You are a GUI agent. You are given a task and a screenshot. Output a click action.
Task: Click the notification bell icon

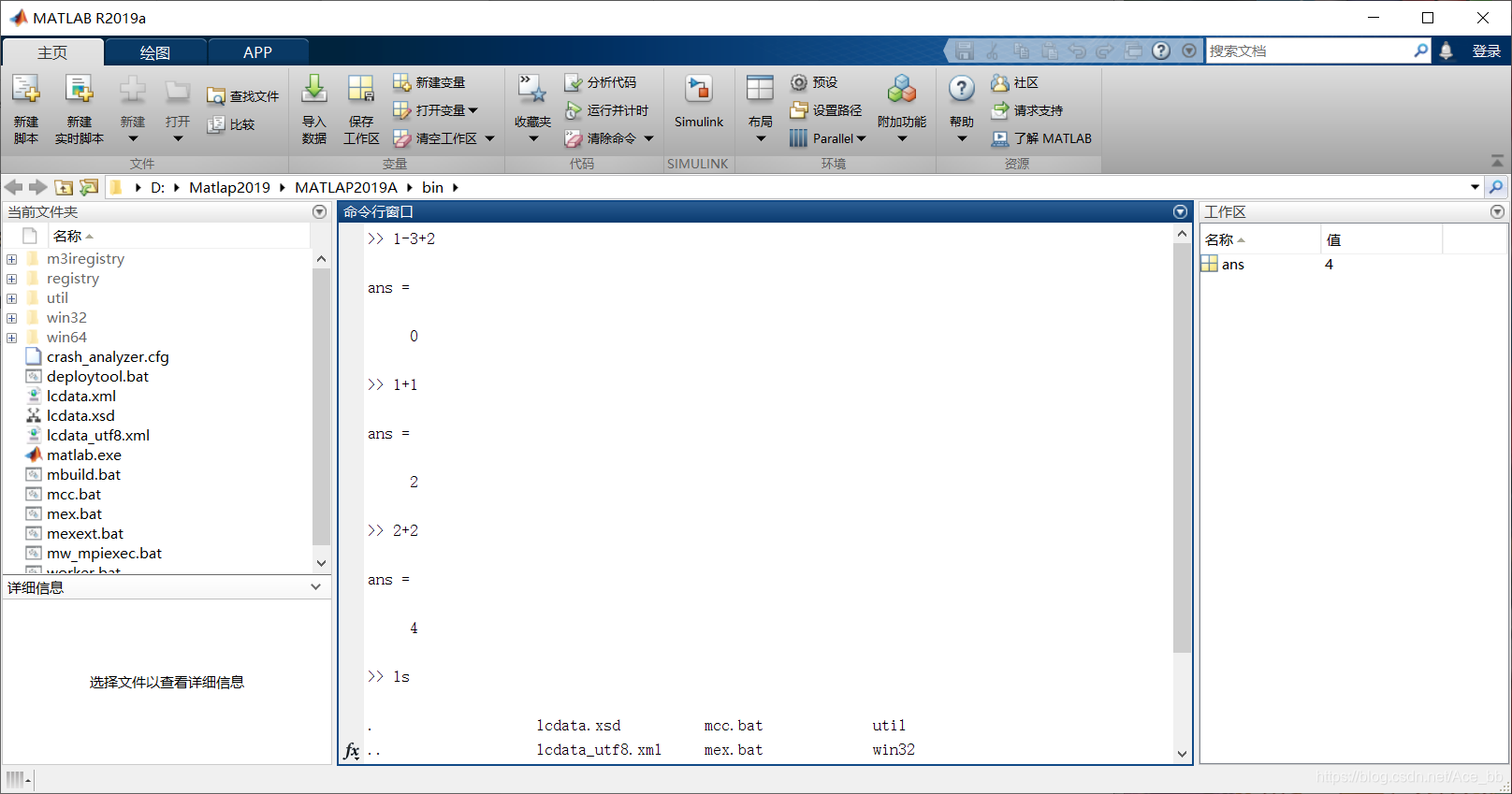pos(1446,51)
